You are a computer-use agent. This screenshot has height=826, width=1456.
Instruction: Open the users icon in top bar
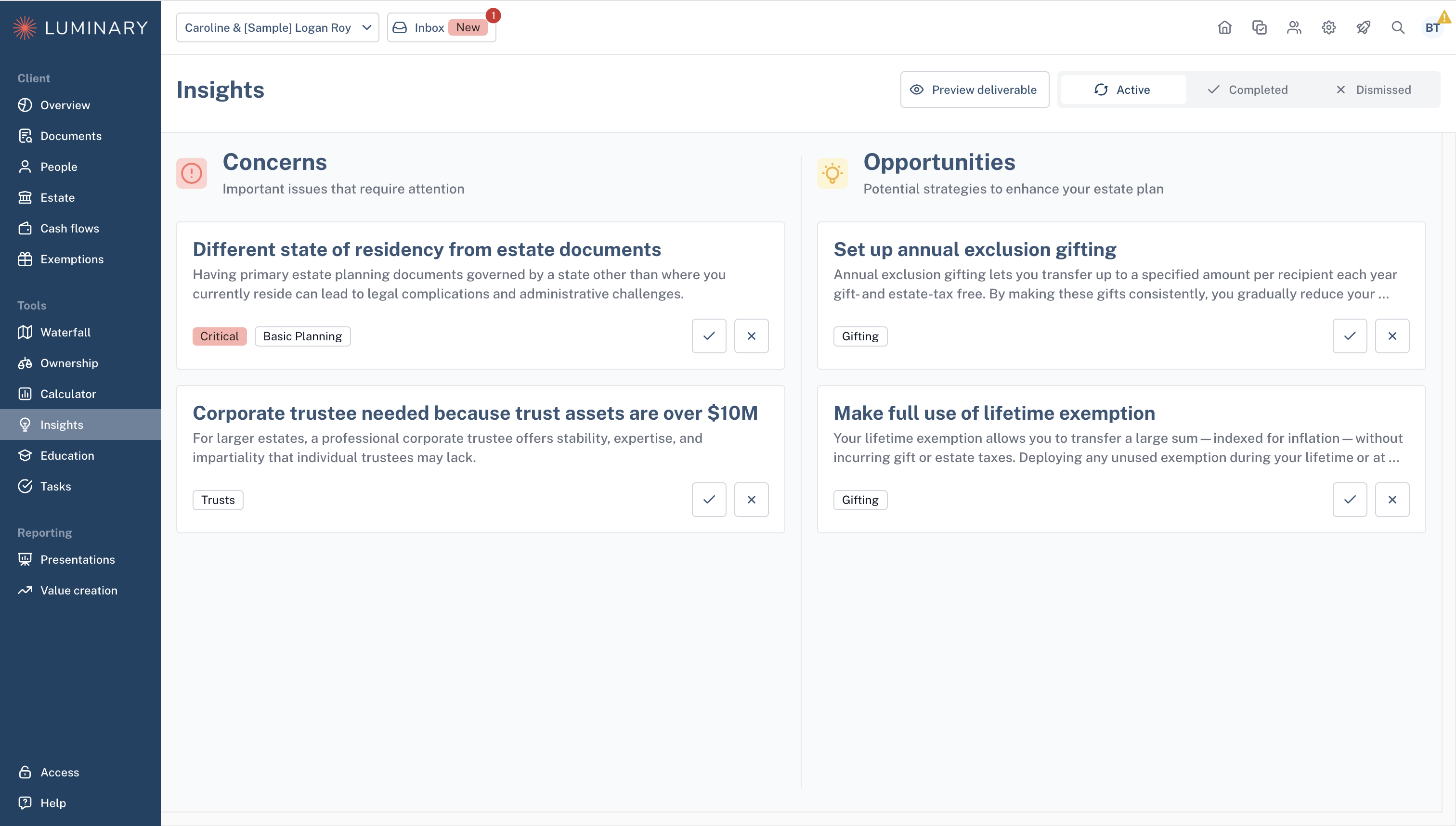pos(1294,27)
